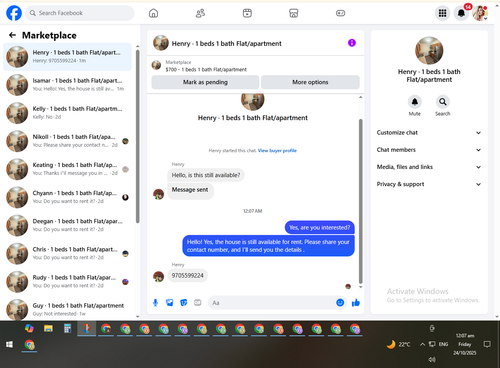Screen dimensions: 500x368
Task: Open Nikoll's apartment conversation
Action: click(x=68, y=141)
